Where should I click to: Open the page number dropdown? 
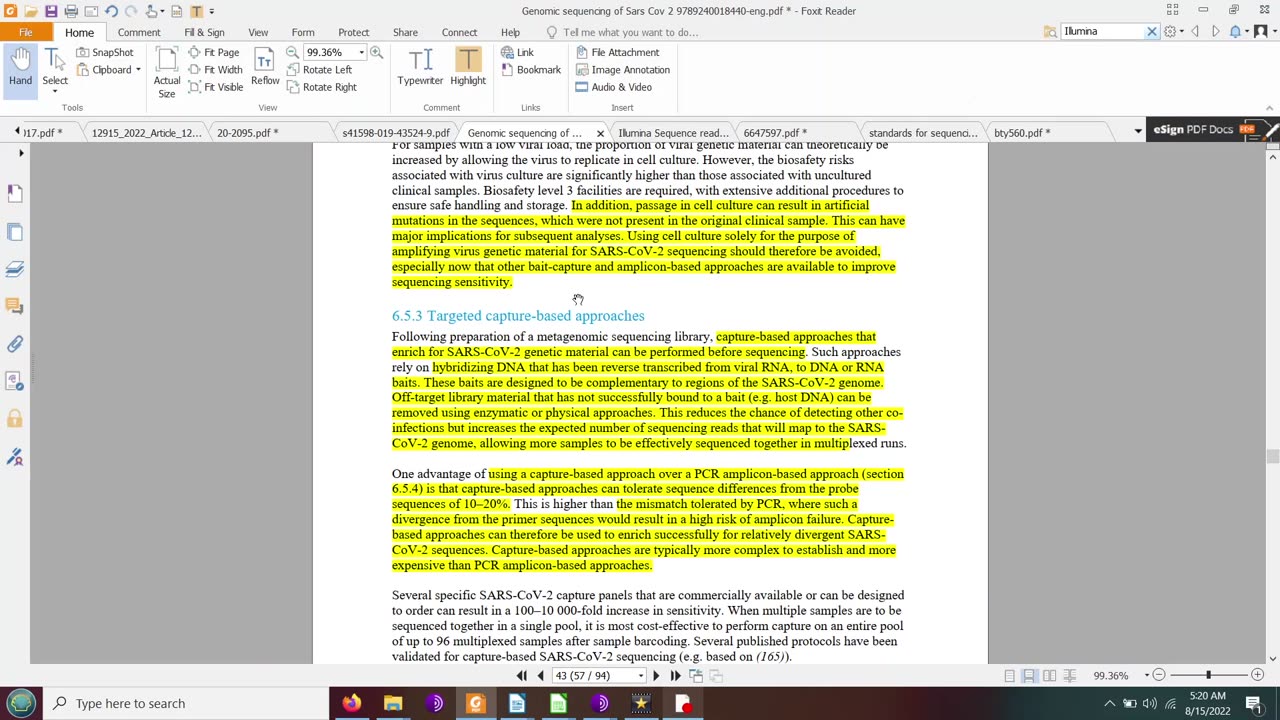[x=641, y=676]
